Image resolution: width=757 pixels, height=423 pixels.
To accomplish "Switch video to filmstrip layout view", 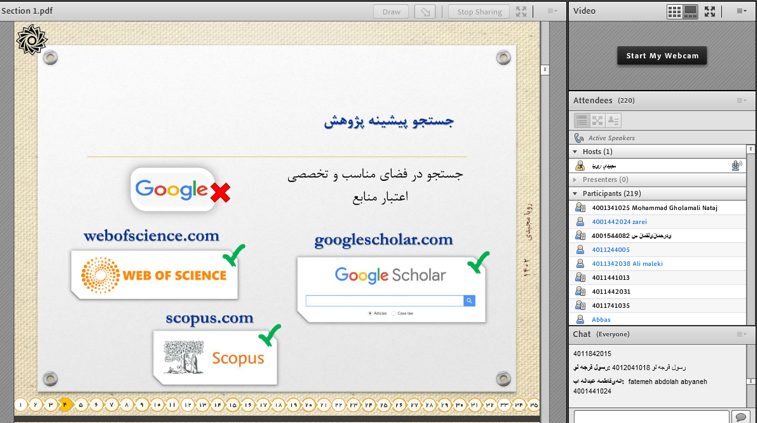I will pyautogui.click(x=690, y=12).
